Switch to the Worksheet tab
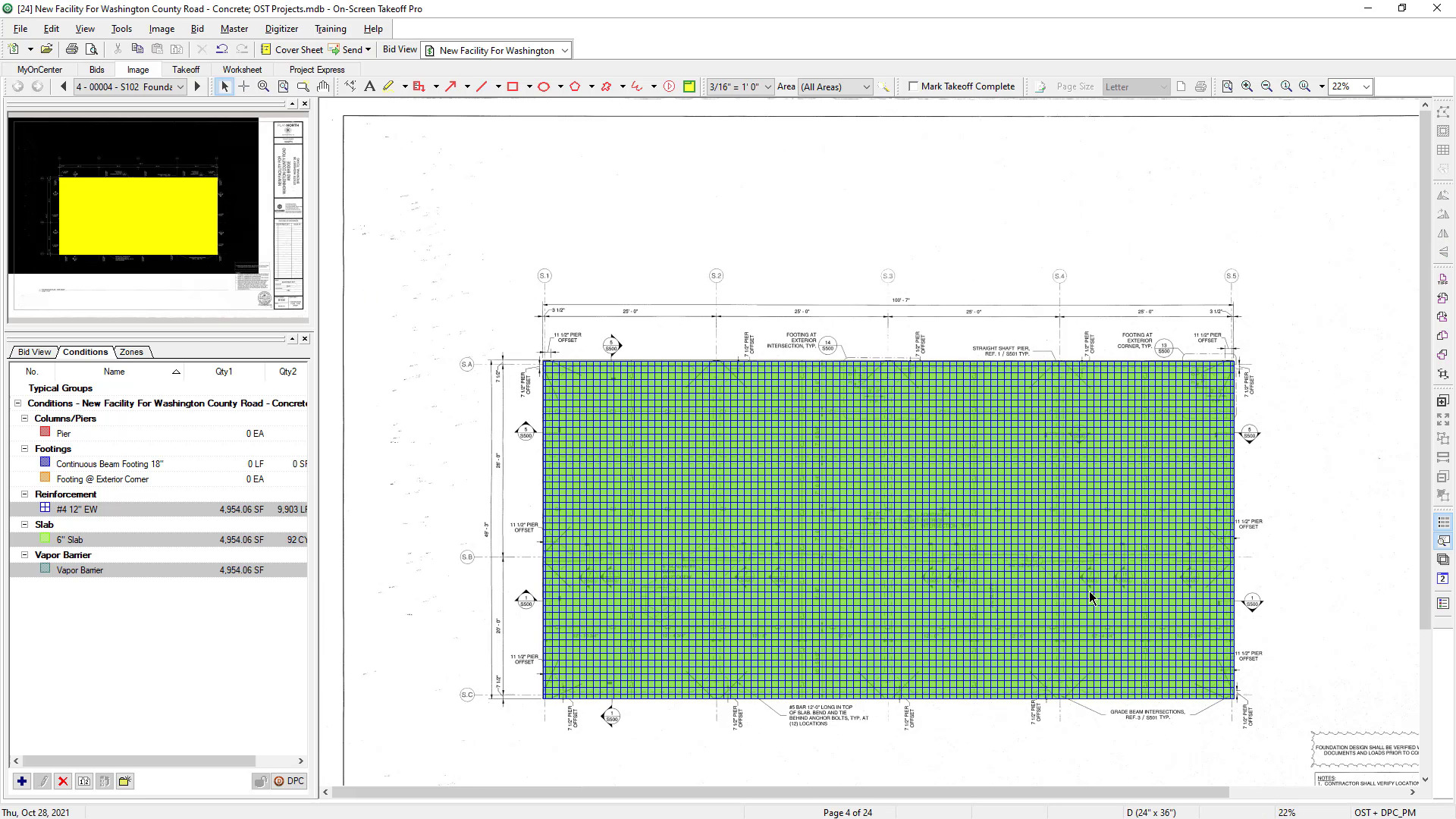The image size is (1456, 819). coord(242,69)
